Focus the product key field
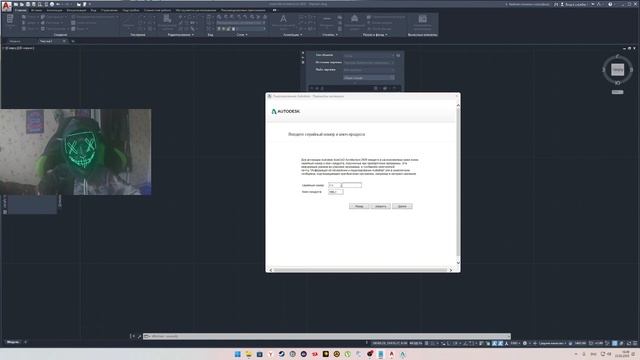Screen dimensions: 640x360 coord(336,192)
